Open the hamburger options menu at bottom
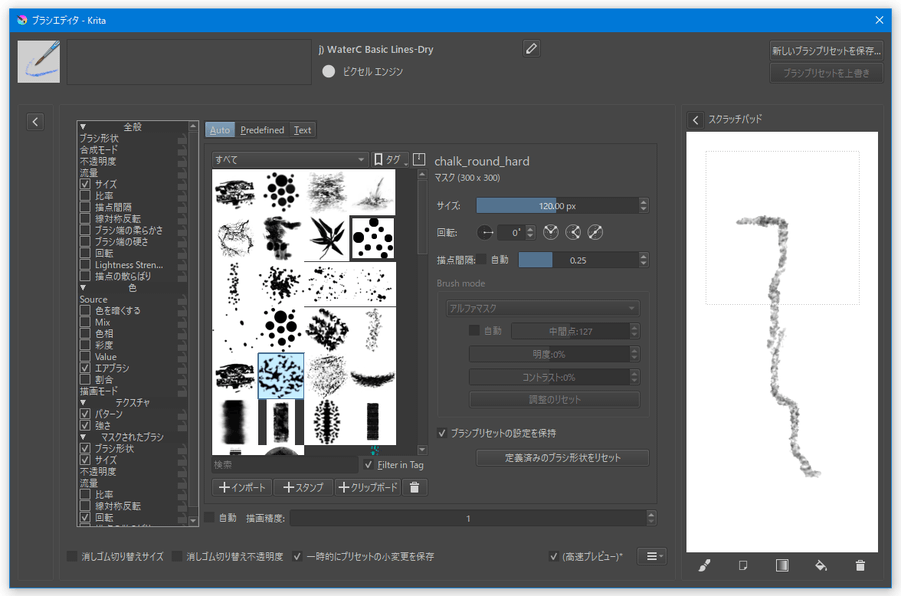This screenshot has height=596, width=901. pos(653,556)
